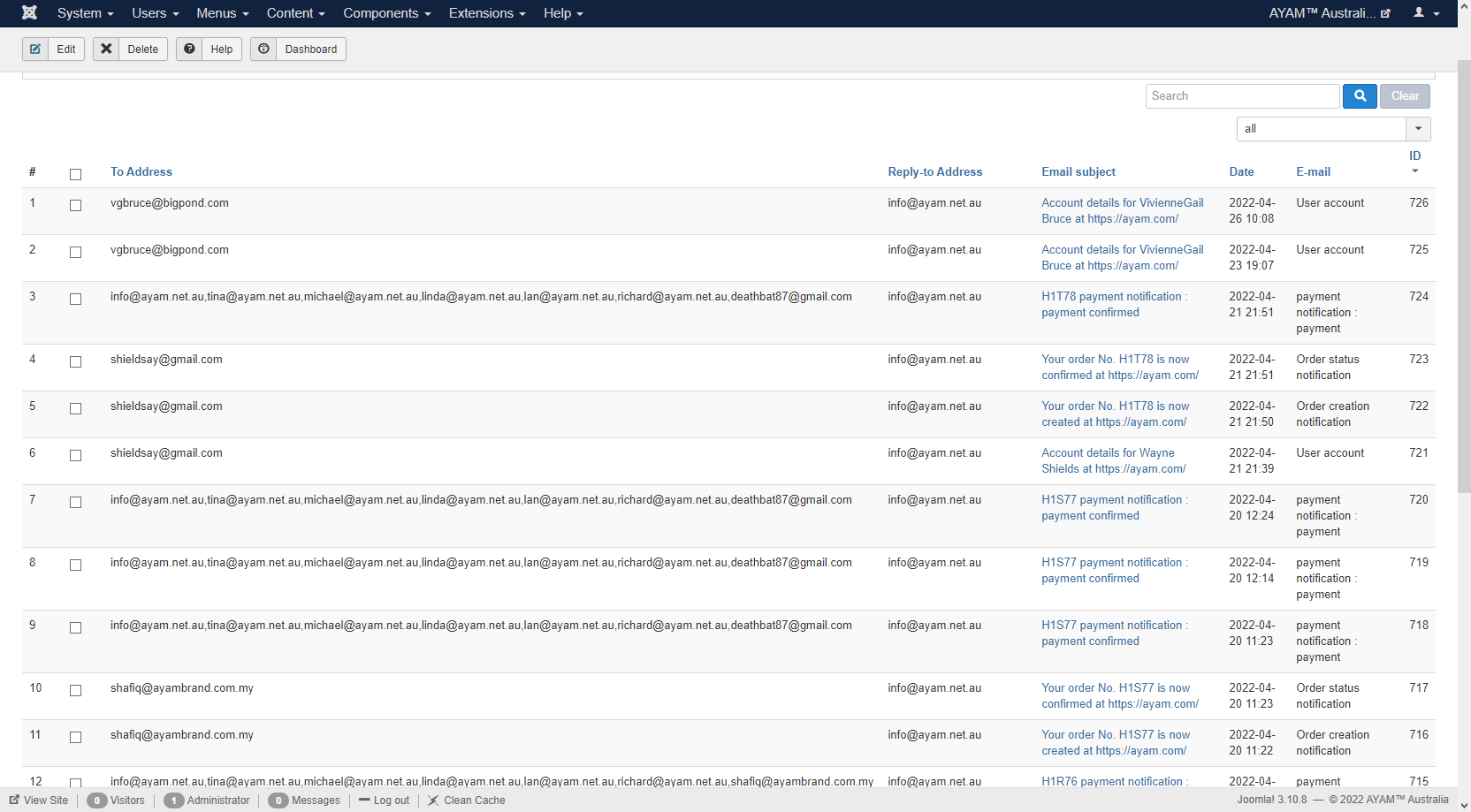Image resolution: width=1471 pixels, height=812 pixels.
Task: Open the 'all' filter dropdown
Action: point(1332,129)
